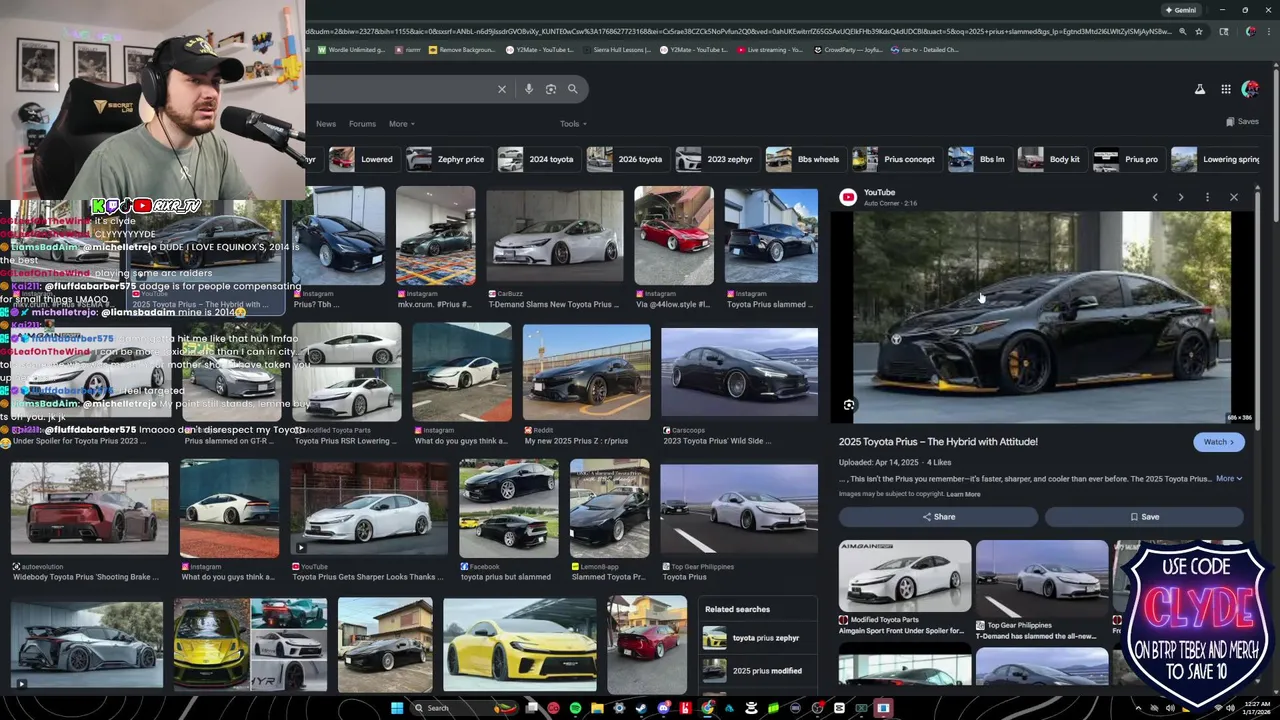The width and height of the screenshot is (1280, 720).
Task: Open the Learn More copyright link
Action: click(x=964, y=494)
